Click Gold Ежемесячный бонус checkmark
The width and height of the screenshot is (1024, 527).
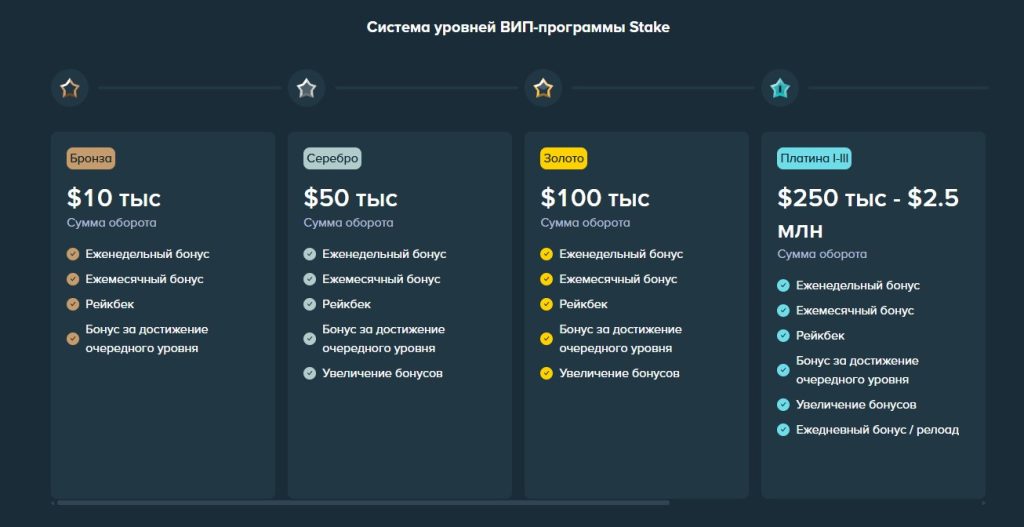tap(547, 279)
